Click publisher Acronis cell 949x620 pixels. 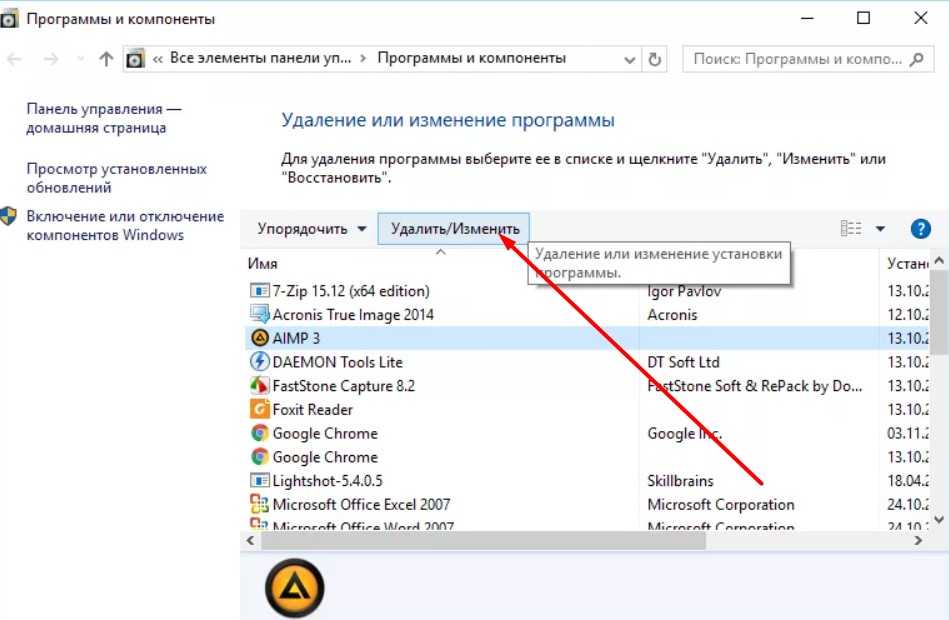coord(672,314)
